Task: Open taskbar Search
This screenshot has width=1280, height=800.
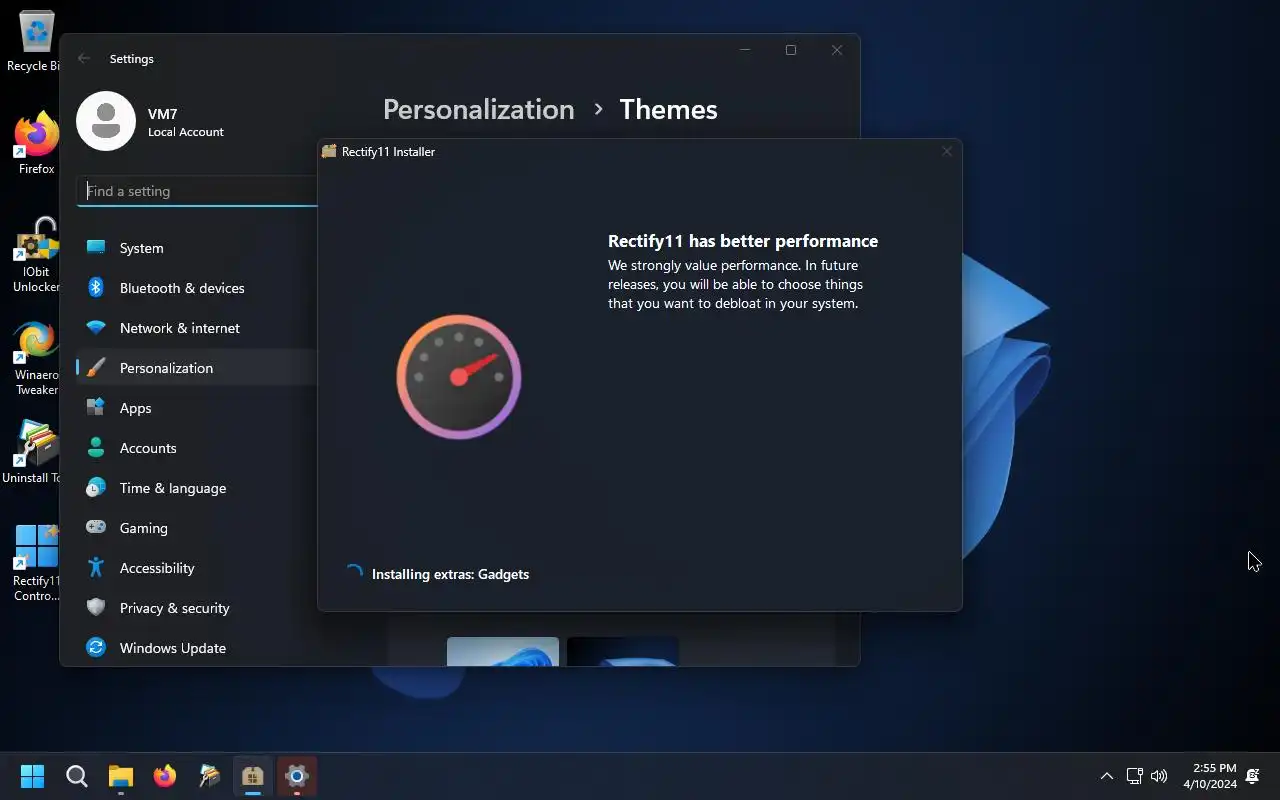Action: (x=77, y=776)
